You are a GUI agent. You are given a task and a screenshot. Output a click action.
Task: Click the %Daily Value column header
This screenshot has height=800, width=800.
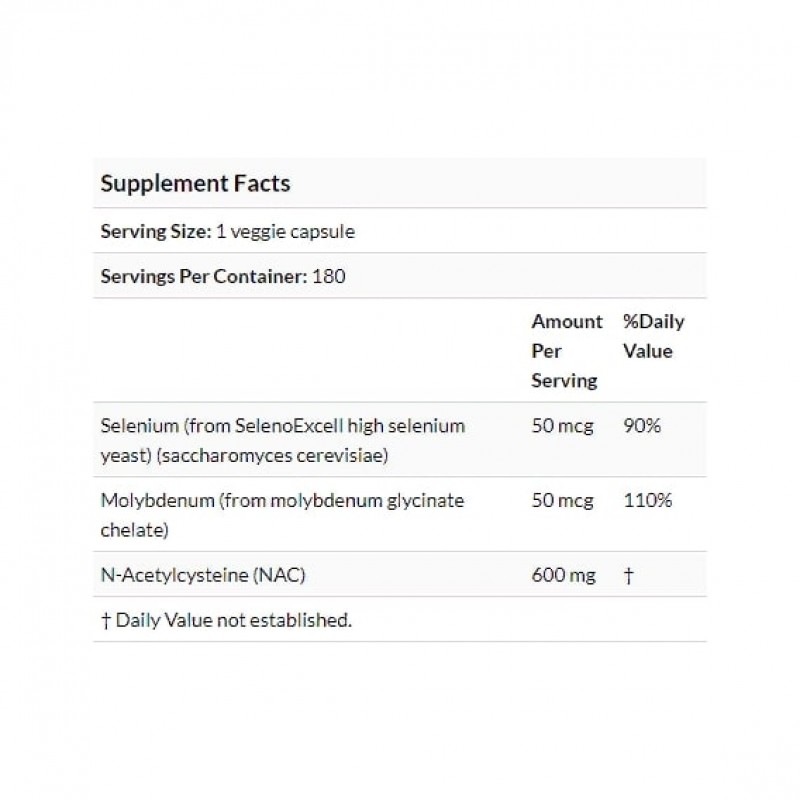pos(653,337)
